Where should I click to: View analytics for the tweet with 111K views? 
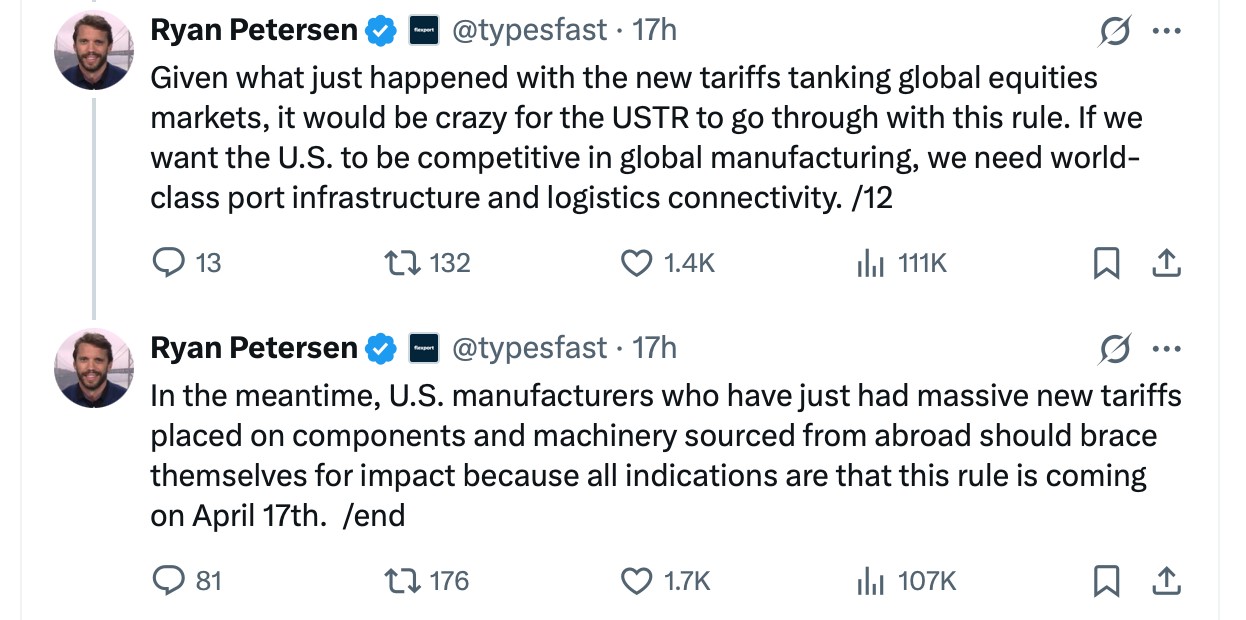coord(870,263)
